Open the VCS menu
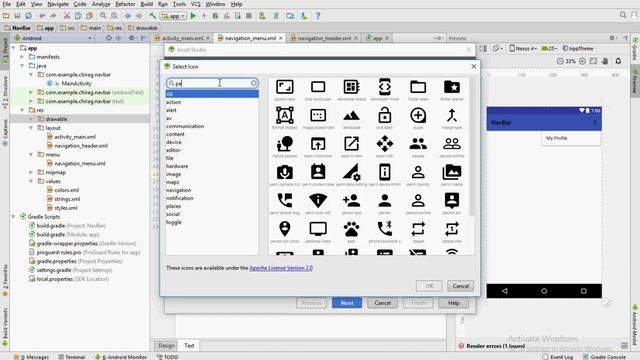Image resolution: width=640 pixels, height=360 pixels. click(x=196, y=4)
